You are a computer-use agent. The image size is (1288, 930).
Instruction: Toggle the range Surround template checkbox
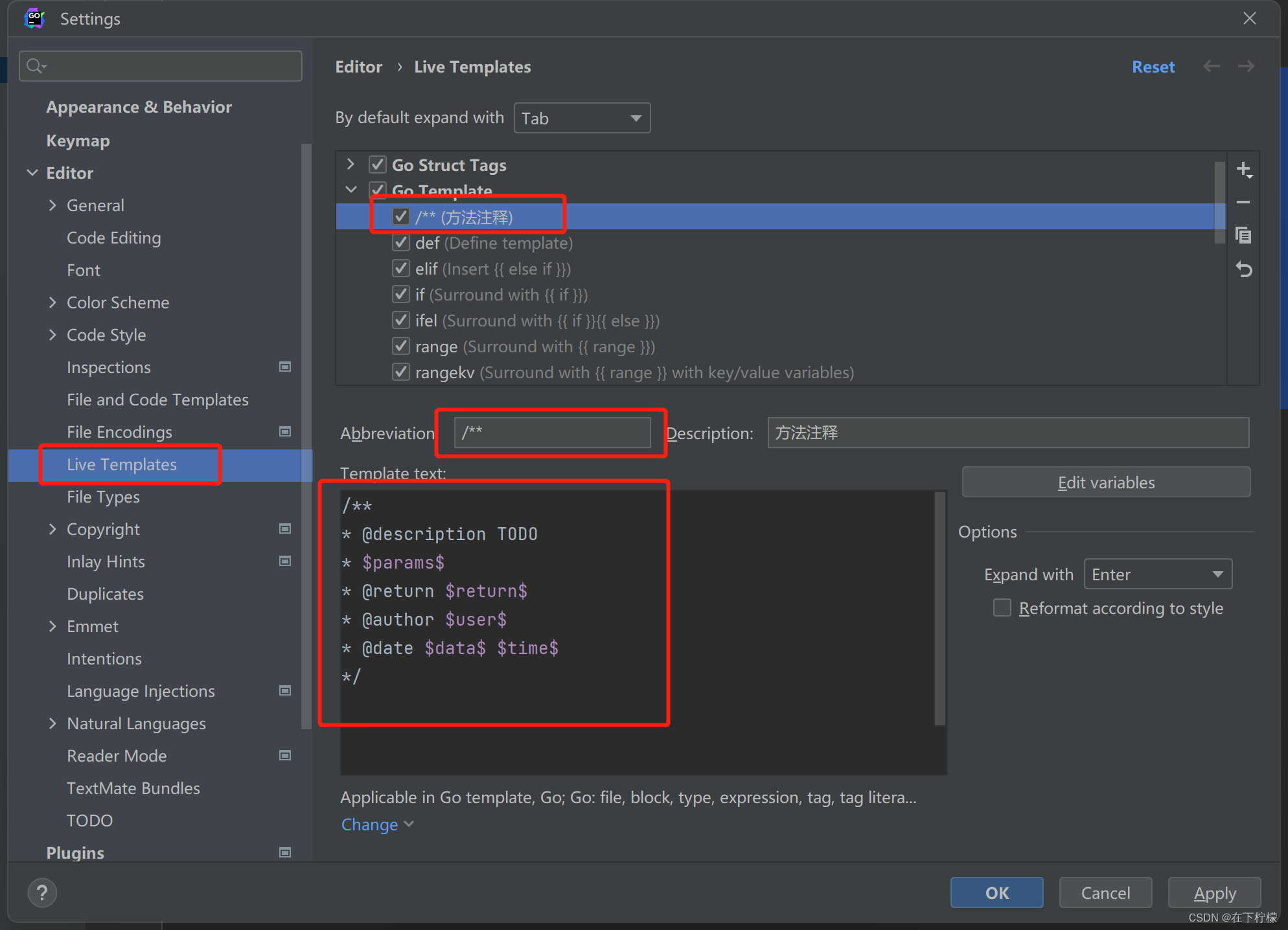(x=401, y=347)
